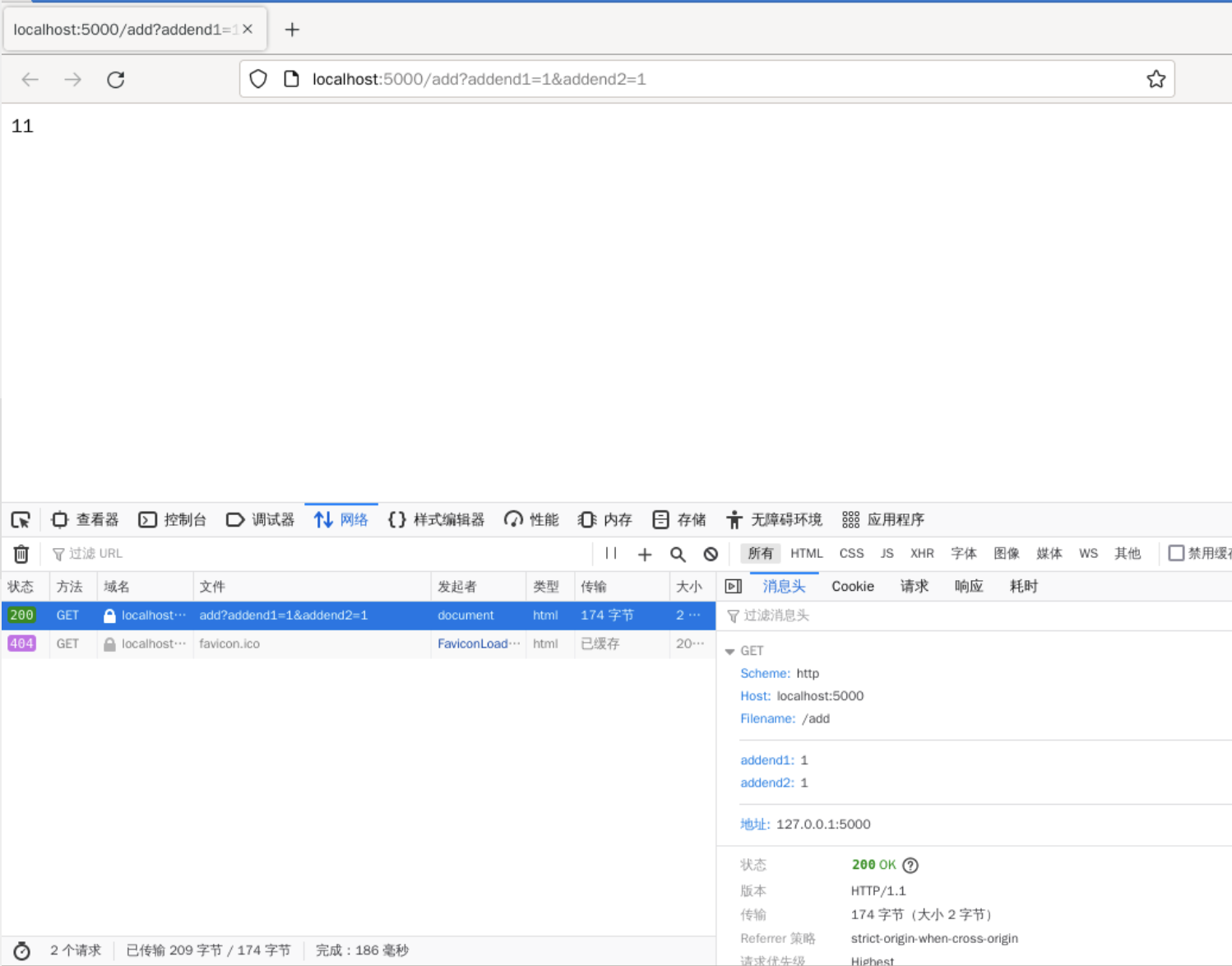Screen dimensions: 1232x966
Task: Sort by 文件 column header
Action: 312,587
